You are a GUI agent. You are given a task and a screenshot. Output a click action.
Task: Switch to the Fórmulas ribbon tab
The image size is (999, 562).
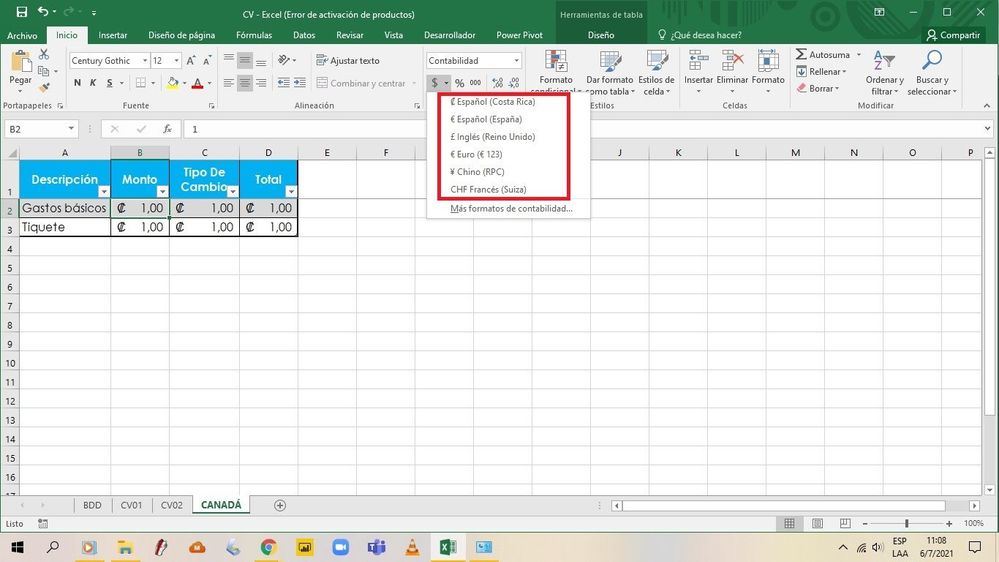click(x=254, y=35)
